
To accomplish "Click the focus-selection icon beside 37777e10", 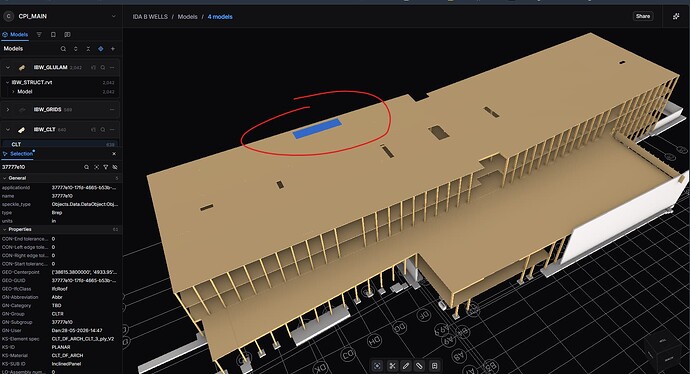I will click(x=96, y=167).
